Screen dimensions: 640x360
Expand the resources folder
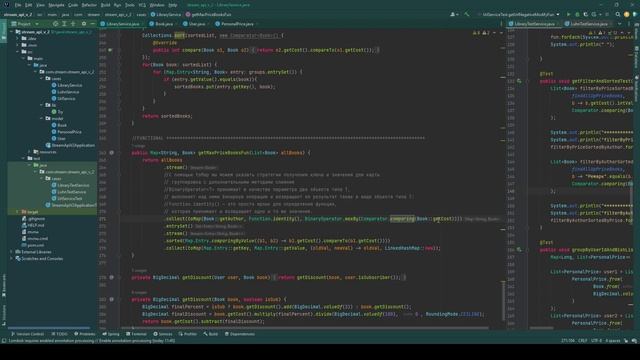pyautogui.click(x=29, y=152)
